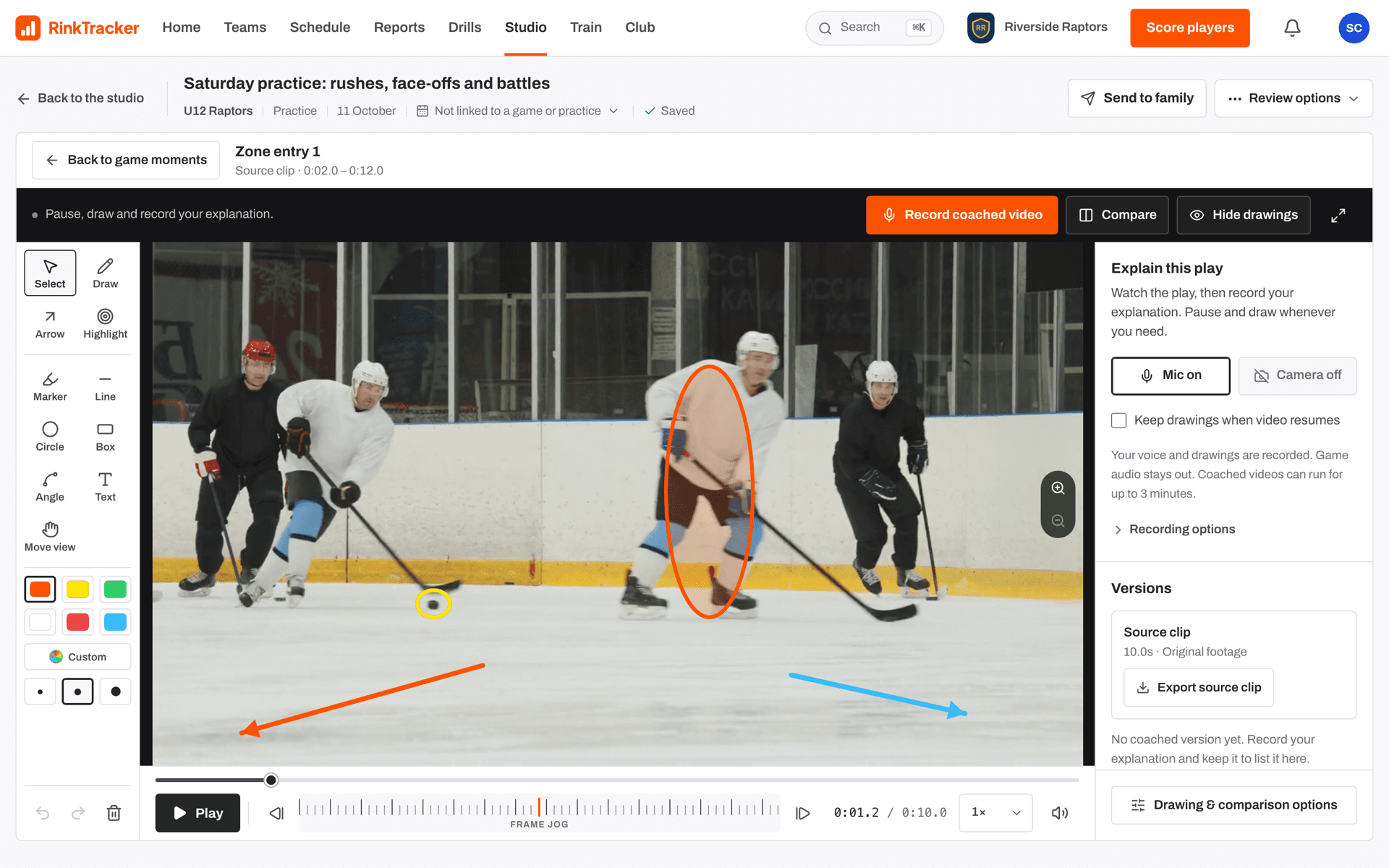Select the small stroke thickness
Viewport: 1389px width, 868px height.
pyautogui.click(x=40, y=692)
